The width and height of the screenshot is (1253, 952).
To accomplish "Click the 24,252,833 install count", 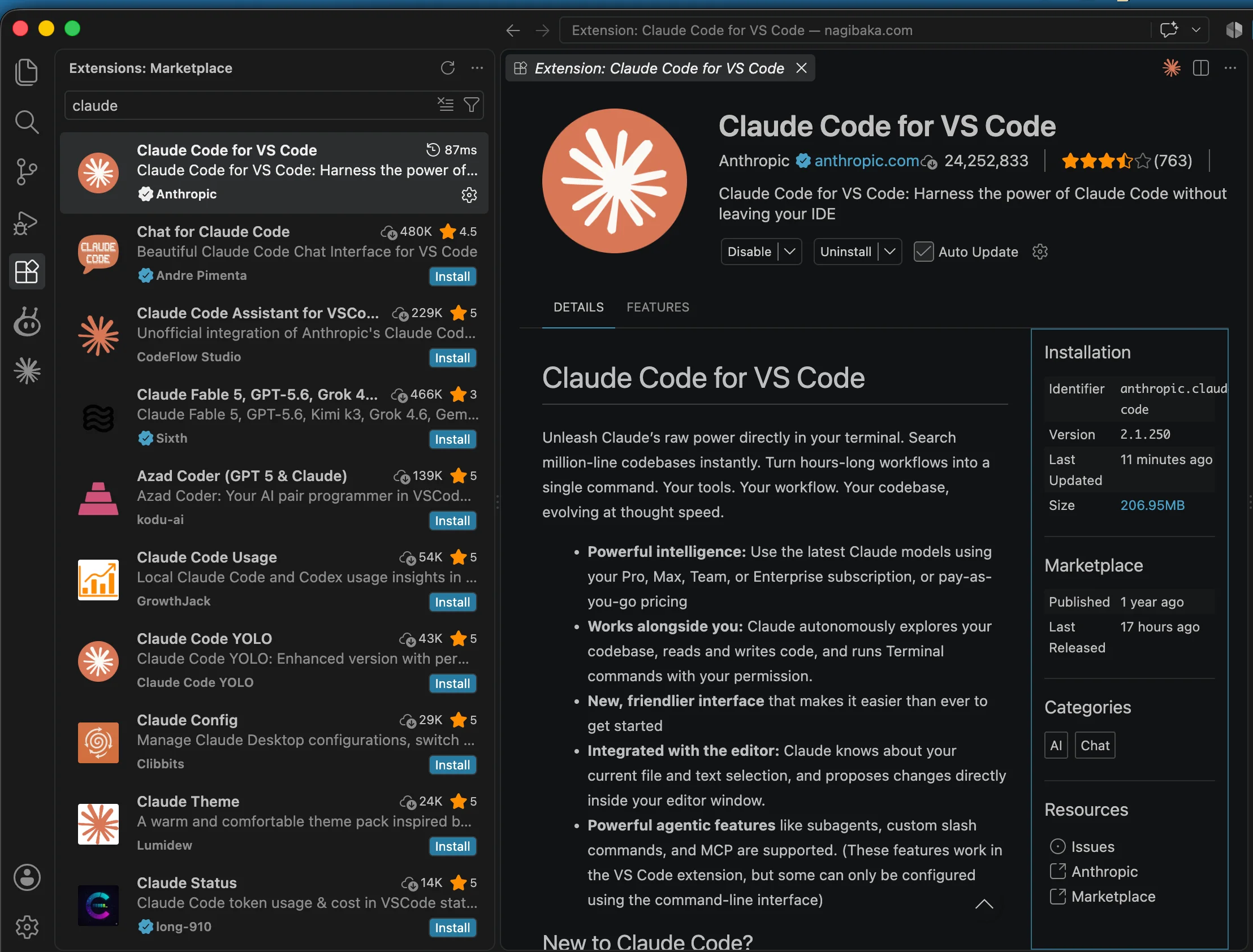I will [986, 161].
